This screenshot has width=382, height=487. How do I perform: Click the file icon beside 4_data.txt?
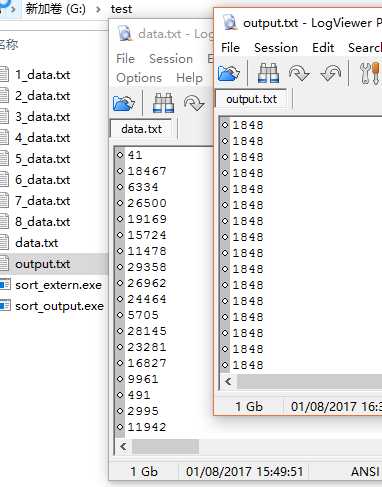[4, 137]
